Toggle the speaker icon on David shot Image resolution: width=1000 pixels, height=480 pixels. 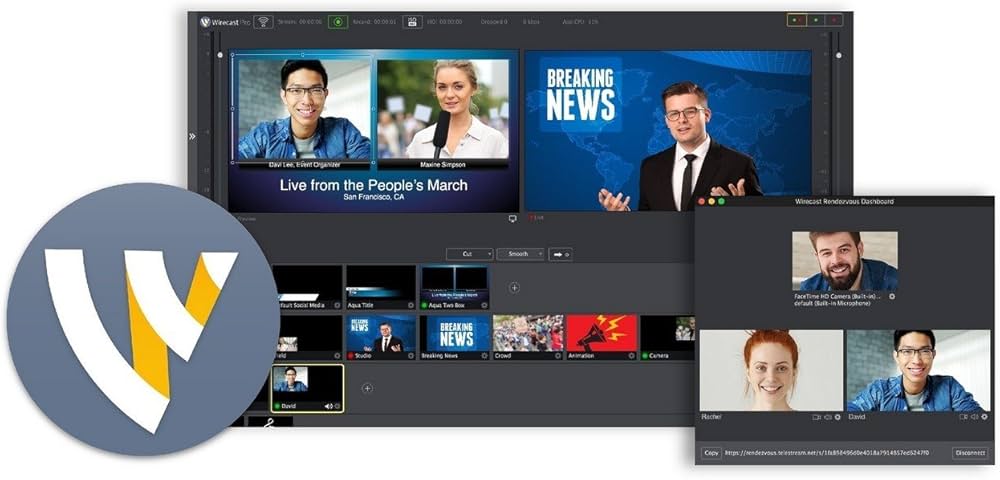point(328,406)
